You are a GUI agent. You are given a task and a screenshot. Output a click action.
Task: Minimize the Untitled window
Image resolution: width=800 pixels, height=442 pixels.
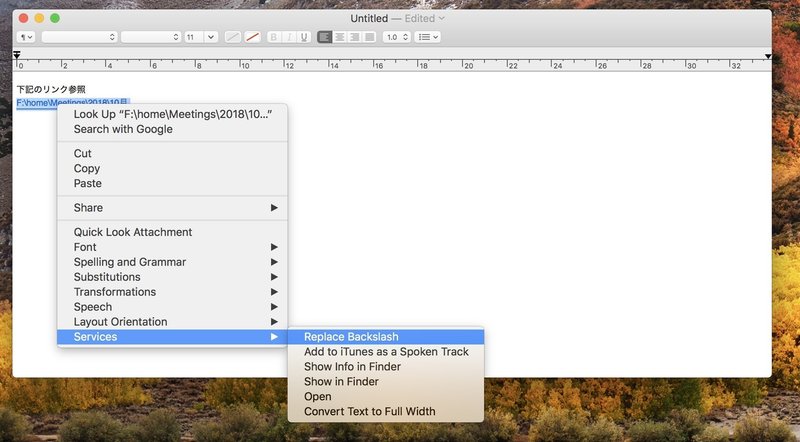(39, 18)
